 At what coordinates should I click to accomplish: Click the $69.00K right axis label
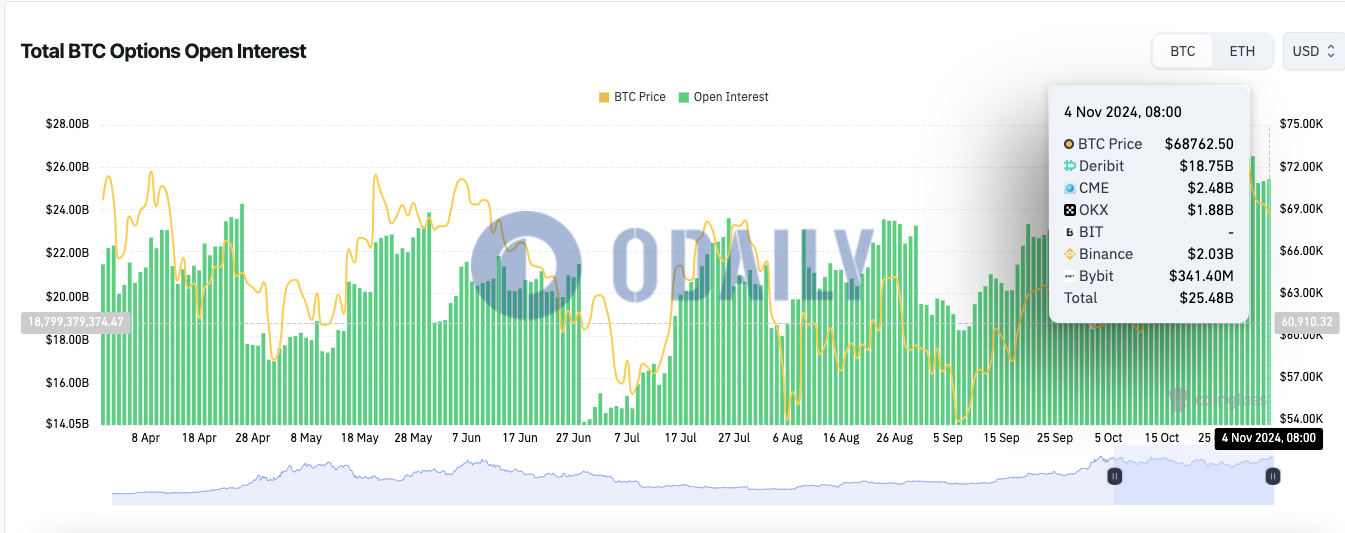1302,208
